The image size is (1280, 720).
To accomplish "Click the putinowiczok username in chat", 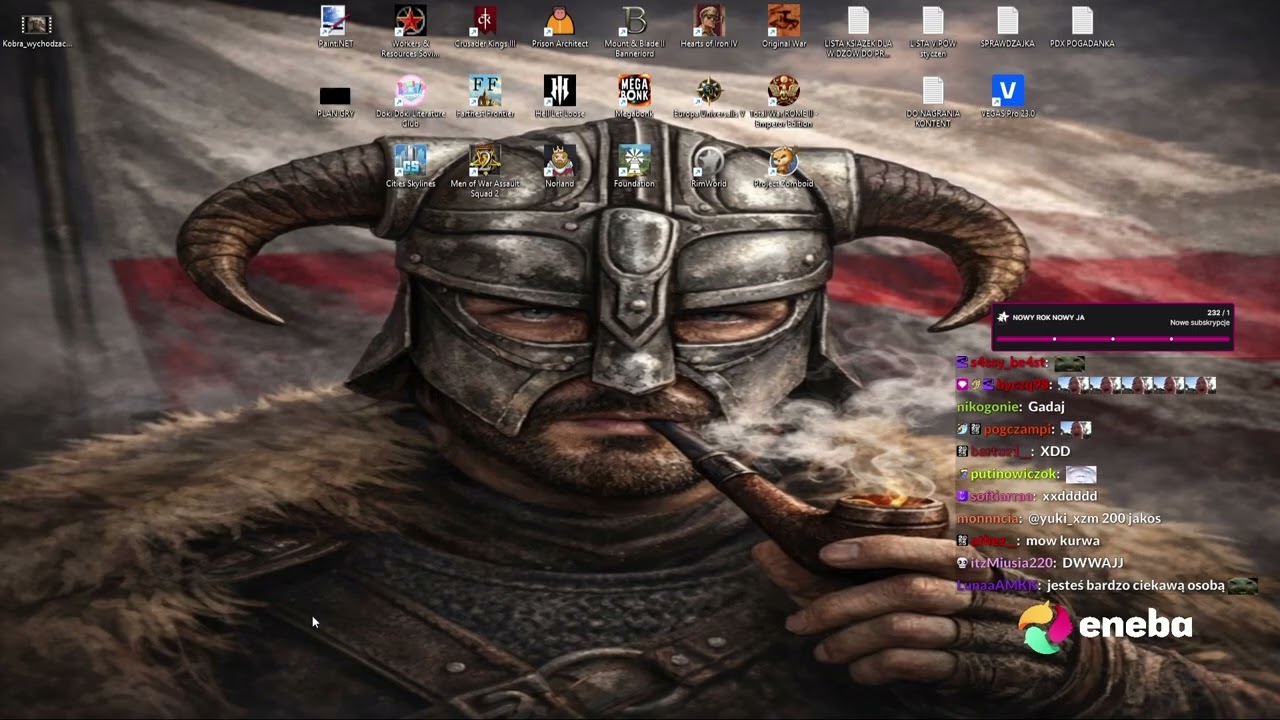I will 1014,474.
